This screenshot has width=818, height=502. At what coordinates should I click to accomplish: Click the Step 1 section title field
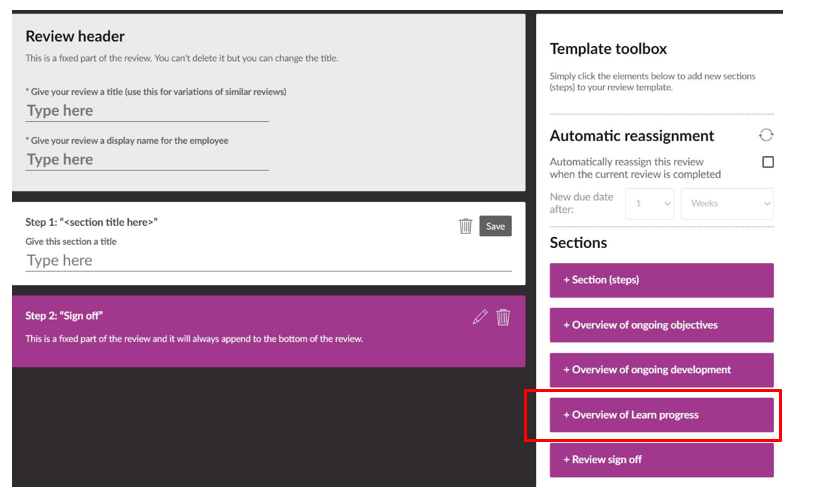click(268, 261)
